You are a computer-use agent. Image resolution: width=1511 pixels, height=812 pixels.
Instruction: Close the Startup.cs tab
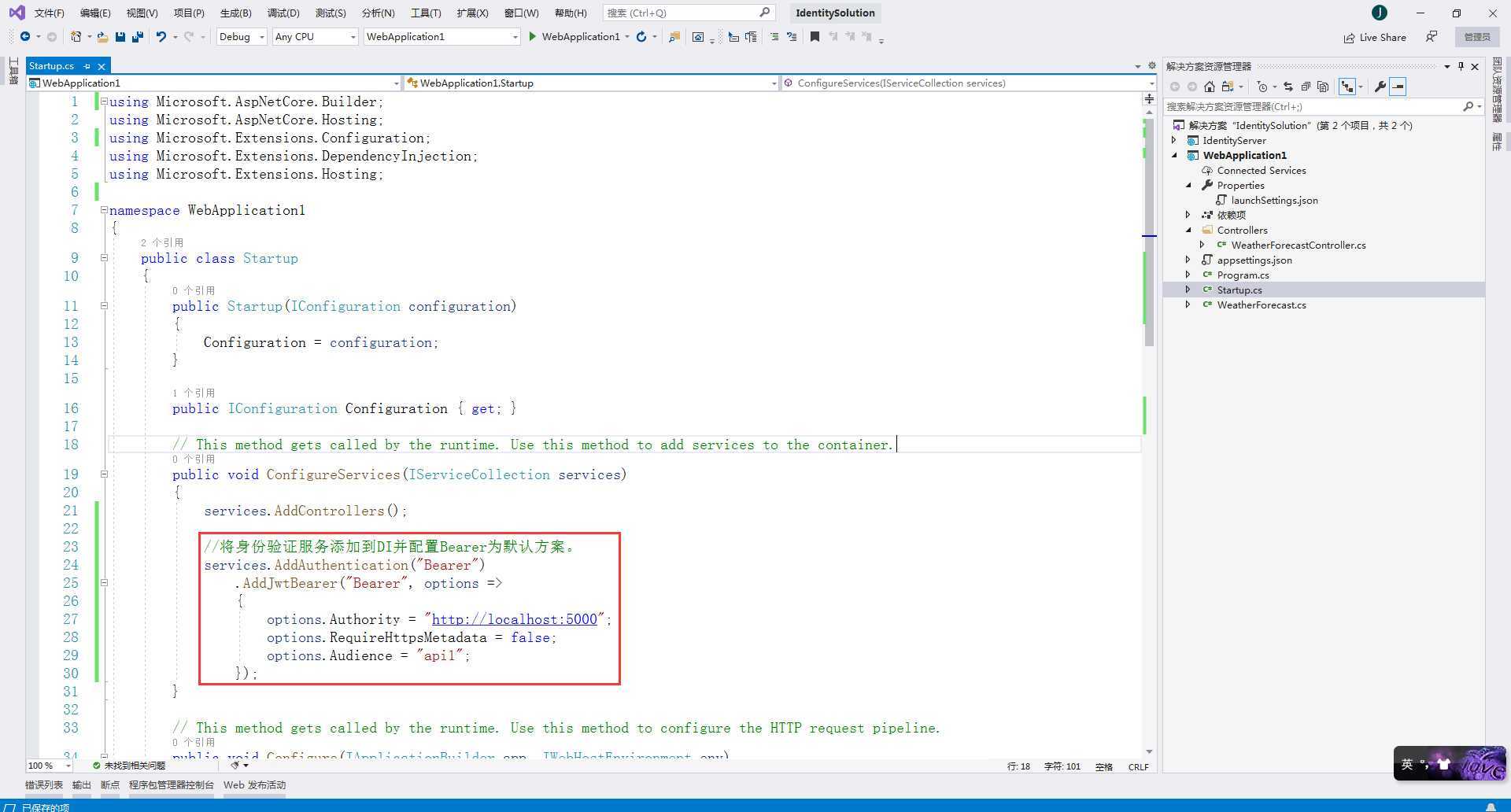pos(101,66)
